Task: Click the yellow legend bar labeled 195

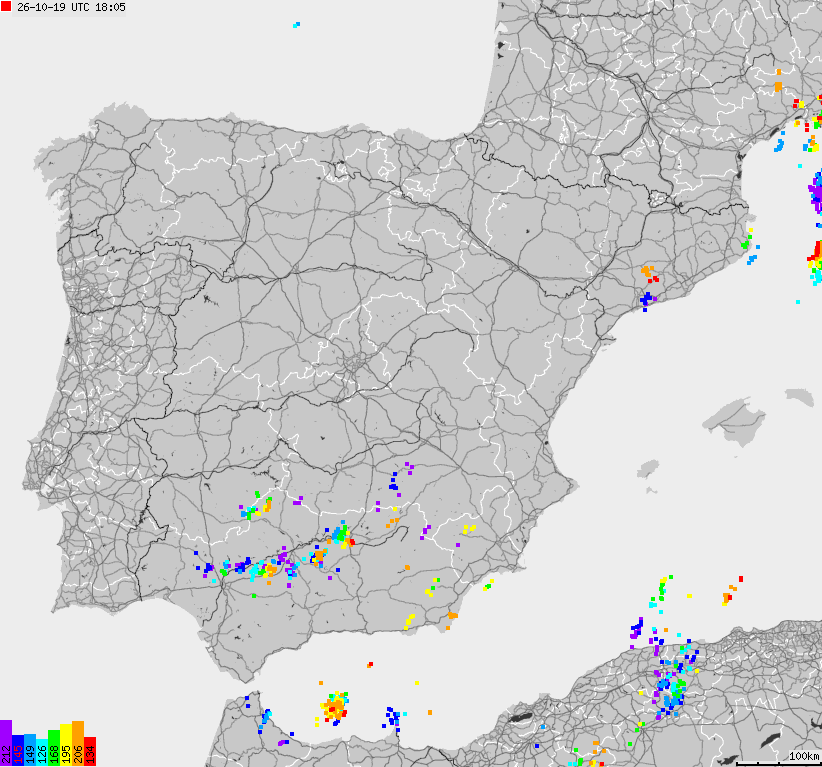Action: tap(66, 745)
